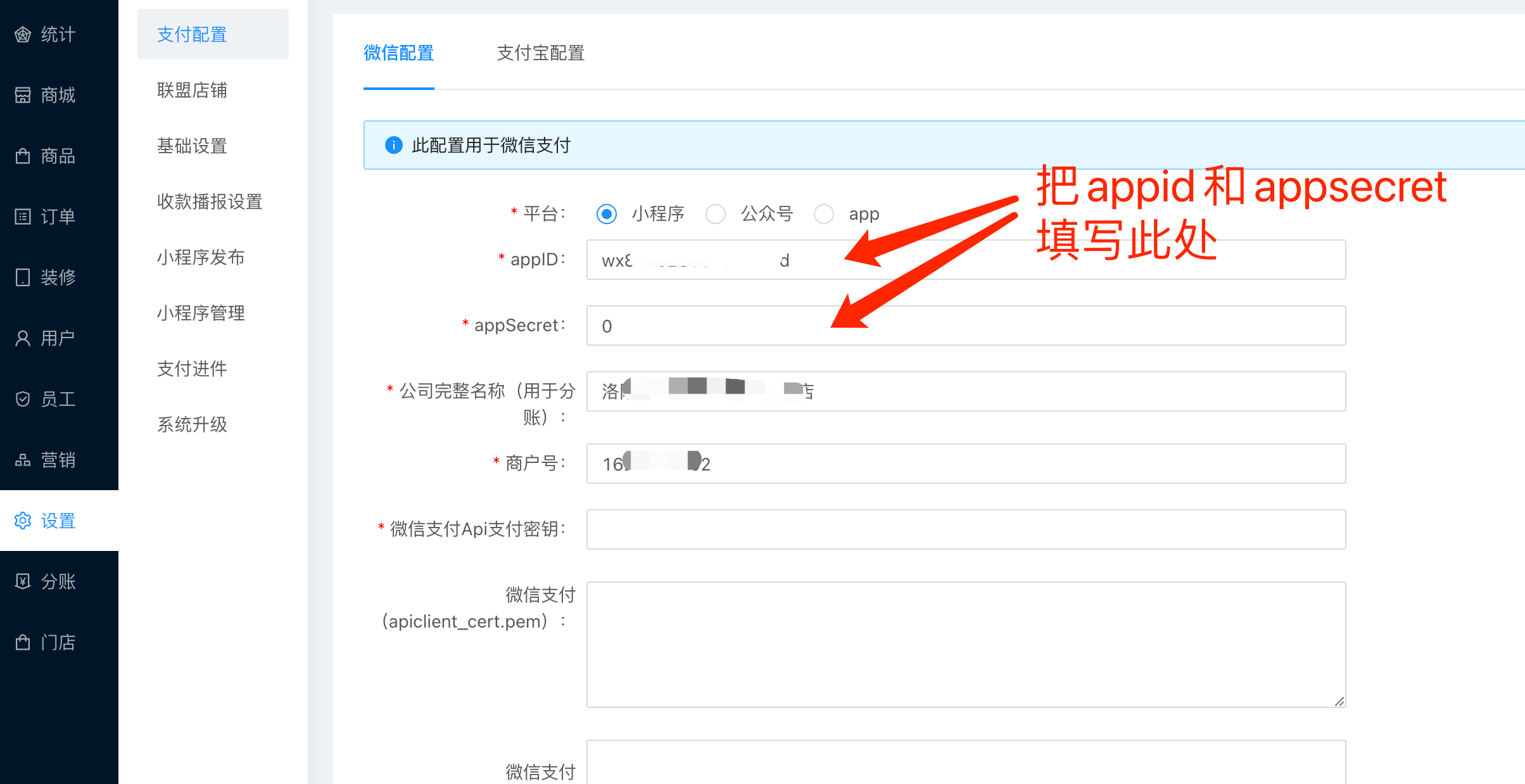Click the 设置 label in main sidebar

tap(58, 521)
